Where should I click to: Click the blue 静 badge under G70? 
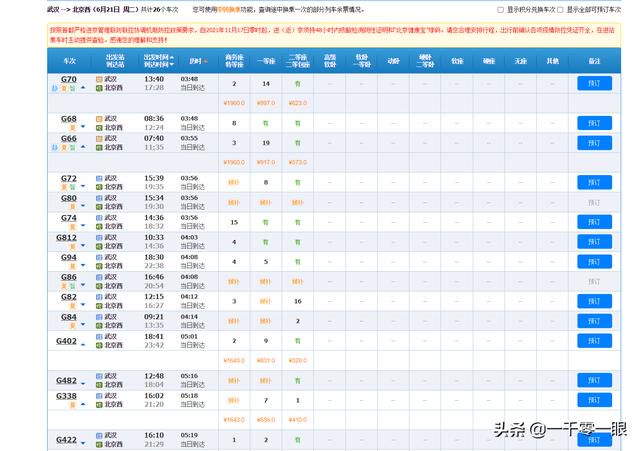[x=55, y=88]
